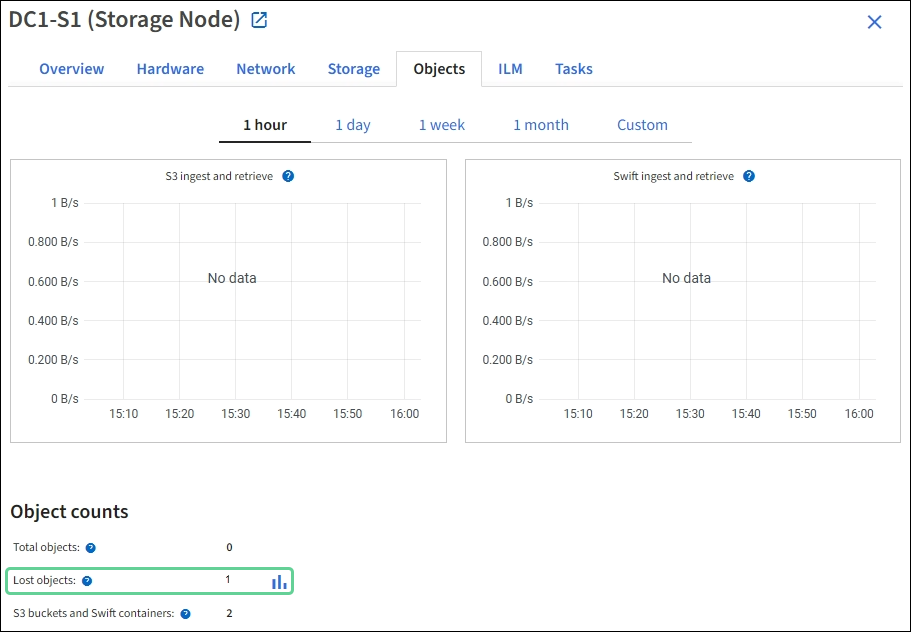This screenshot has width=911, height=632.
Task: Click help icon next to Lost objects
Action: (87, 581)
